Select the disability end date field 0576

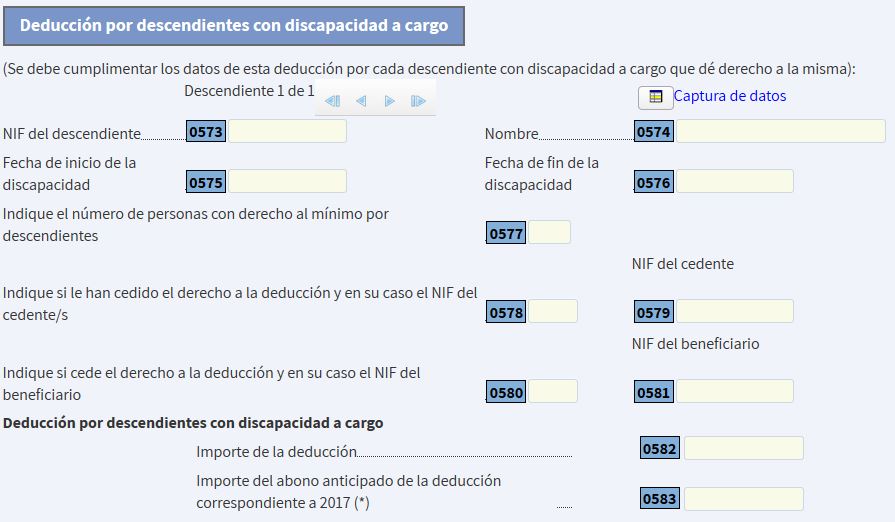pos(735,181)
